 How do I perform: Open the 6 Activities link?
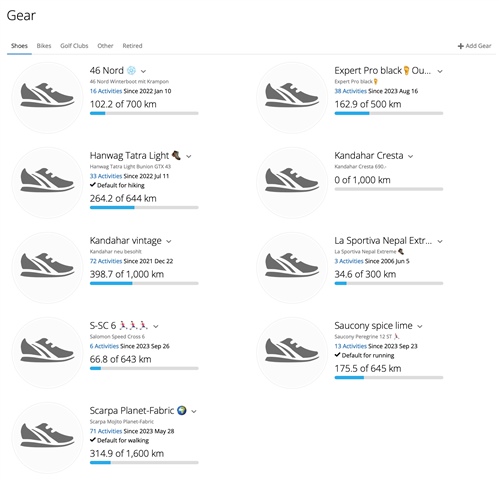pos(104,346)
